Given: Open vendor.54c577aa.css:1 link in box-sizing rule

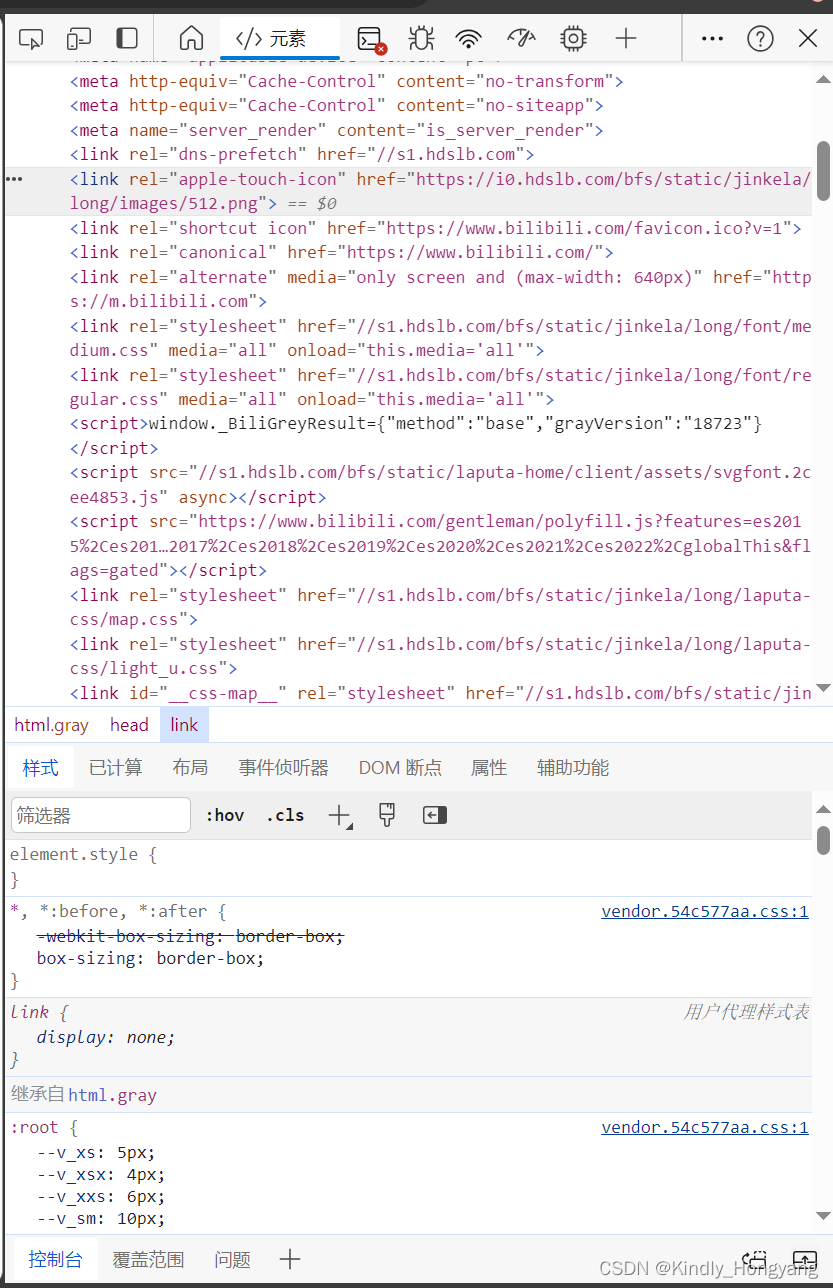Looking at the screenshot, I should (705, 911).
